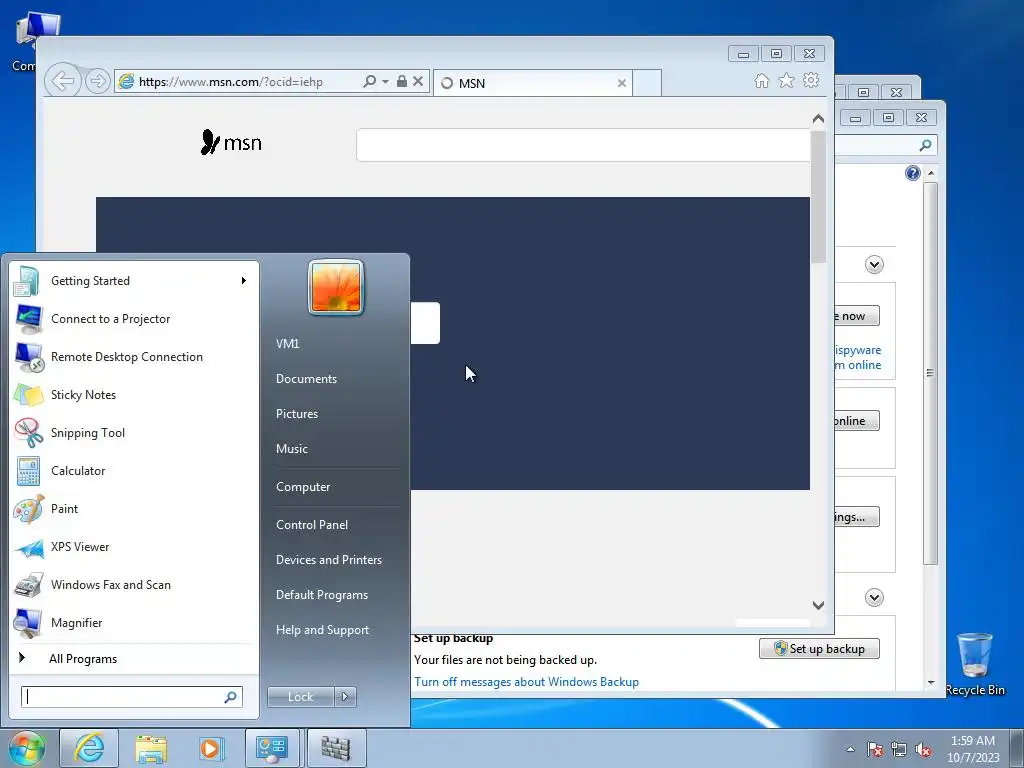The image size is (1024, 768).
Task: Open Windows Explorer from taskbar
Action: [x=152, y=748]
